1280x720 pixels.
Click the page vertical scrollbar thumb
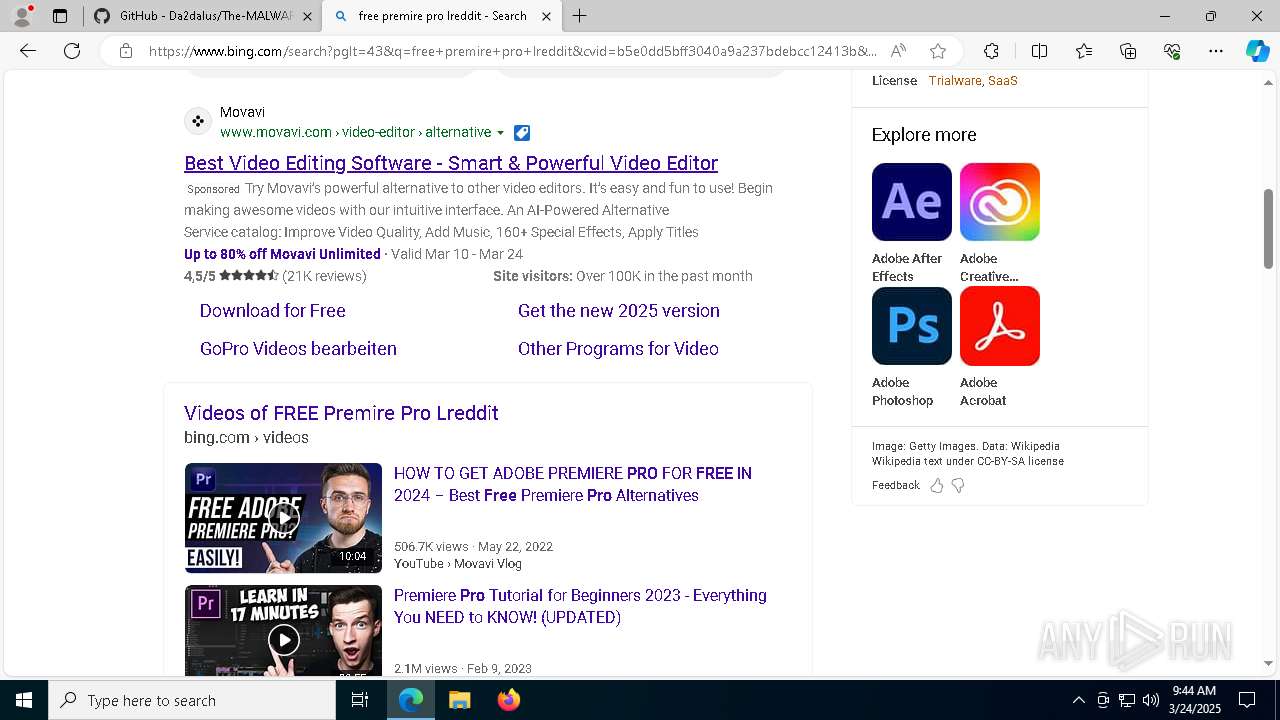pos(1268,228)
